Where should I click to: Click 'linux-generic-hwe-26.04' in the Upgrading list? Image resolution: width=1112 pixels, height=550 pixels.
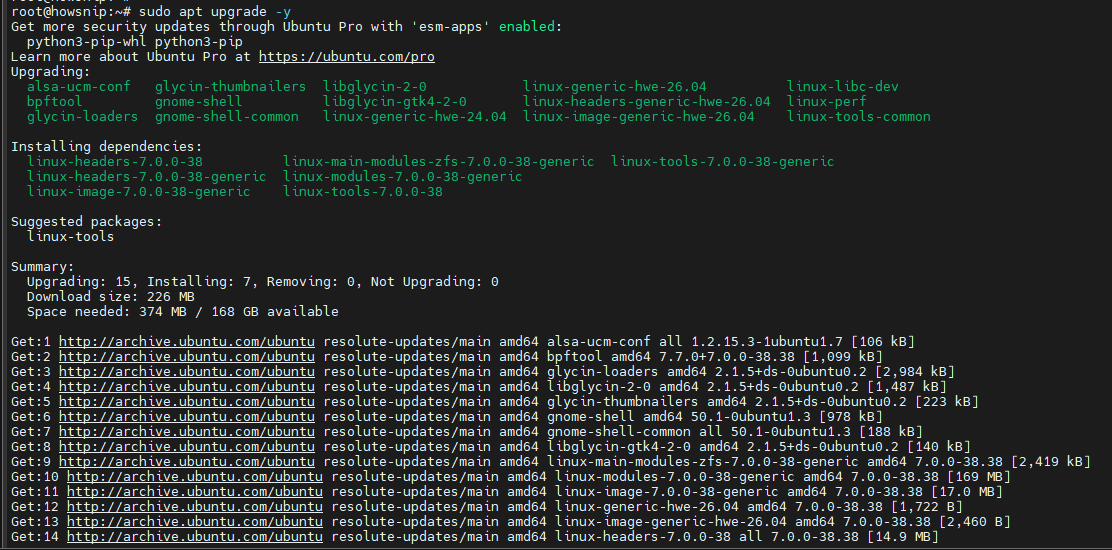point(615,86)
